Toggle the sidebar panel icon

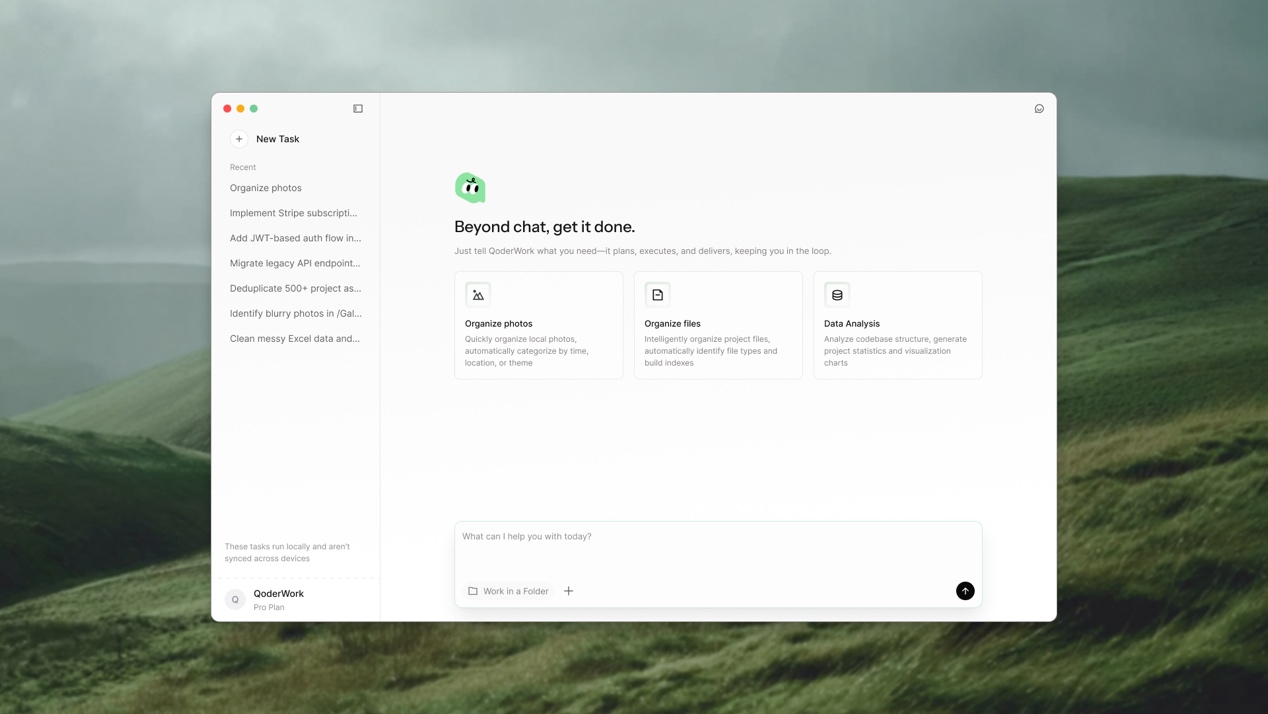358,108
